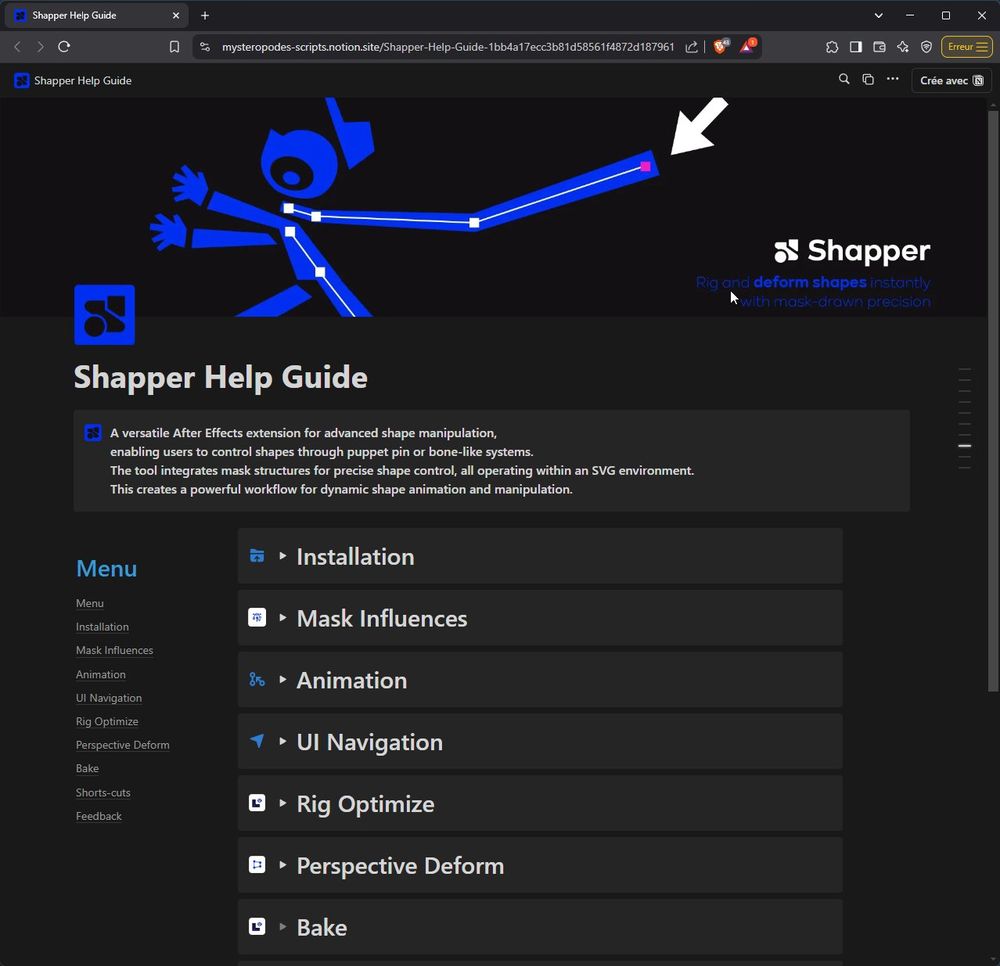Click the Bake section icon

[257, 926]
